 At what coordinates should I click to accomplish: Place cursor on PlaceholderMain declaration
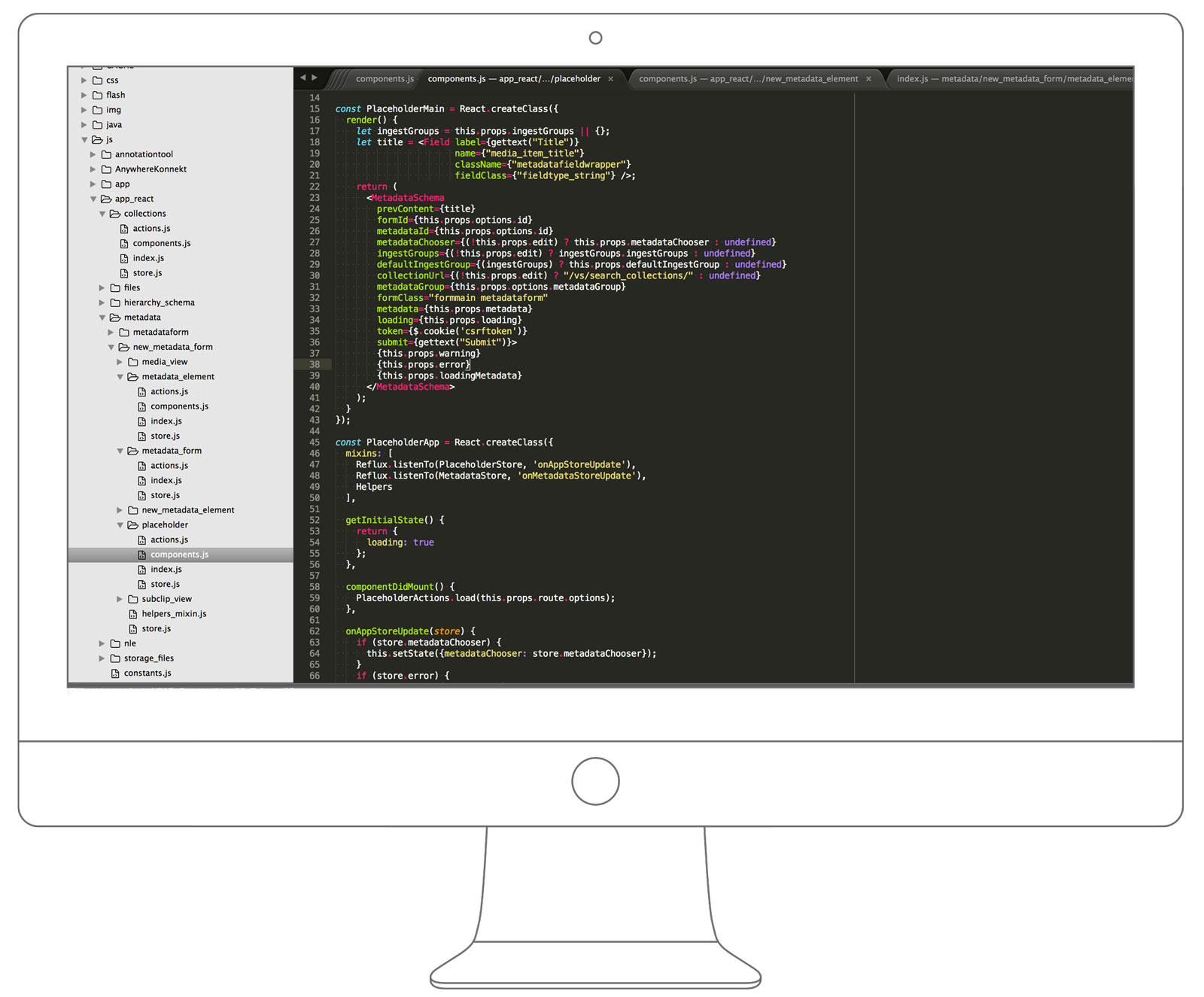point(406,109)
